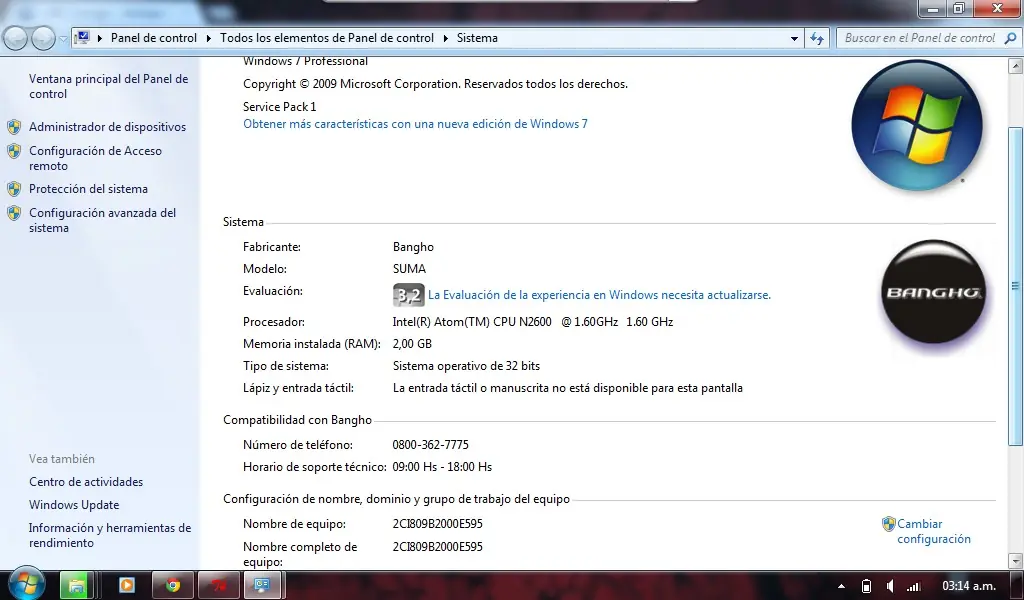Screen dimensions: 1024x600
Task: Expand arrow before Sistema breadcrumb
Action: (445, 39)
